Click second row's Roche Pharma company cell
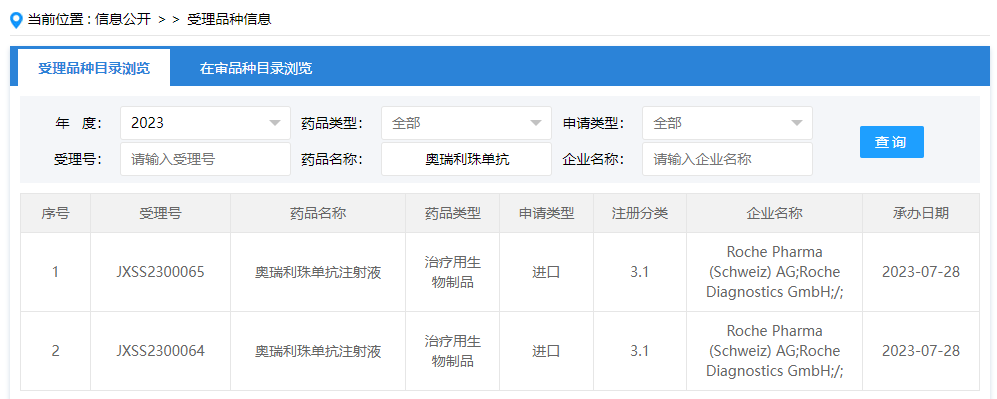Viewport: 997px width, 399px height. click(774, 351)
